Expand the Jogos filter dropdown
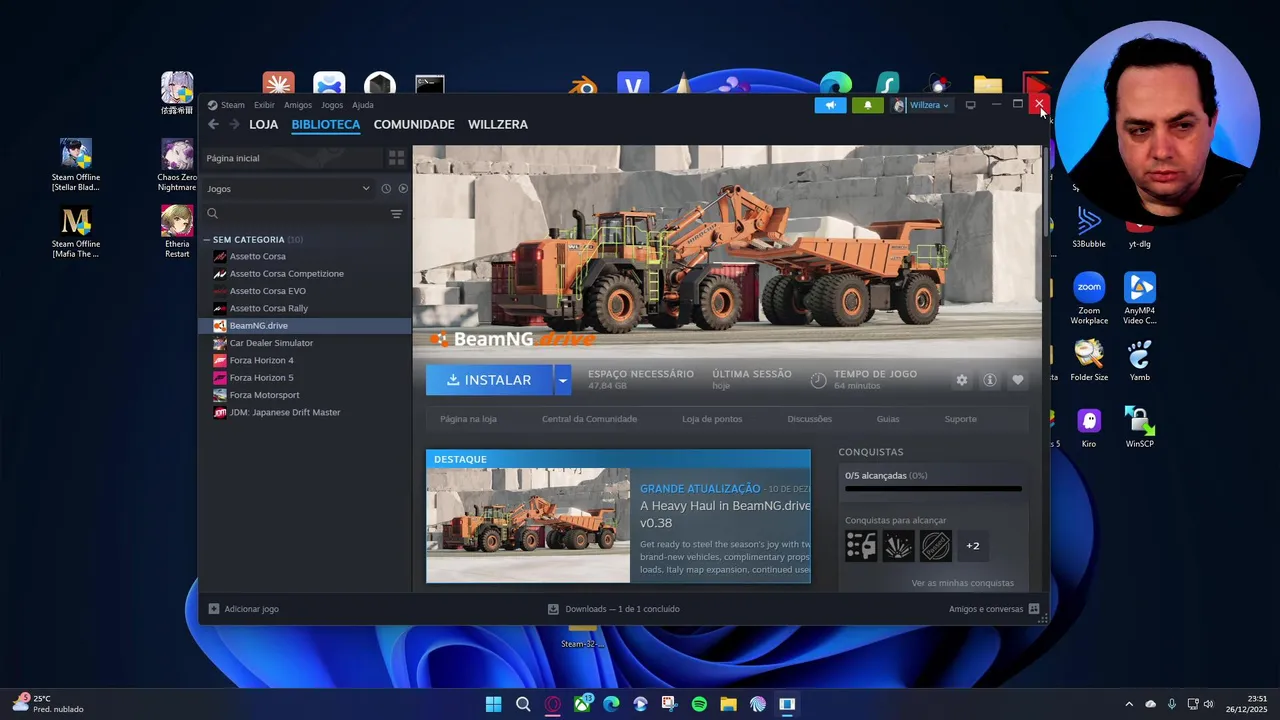 288,189
